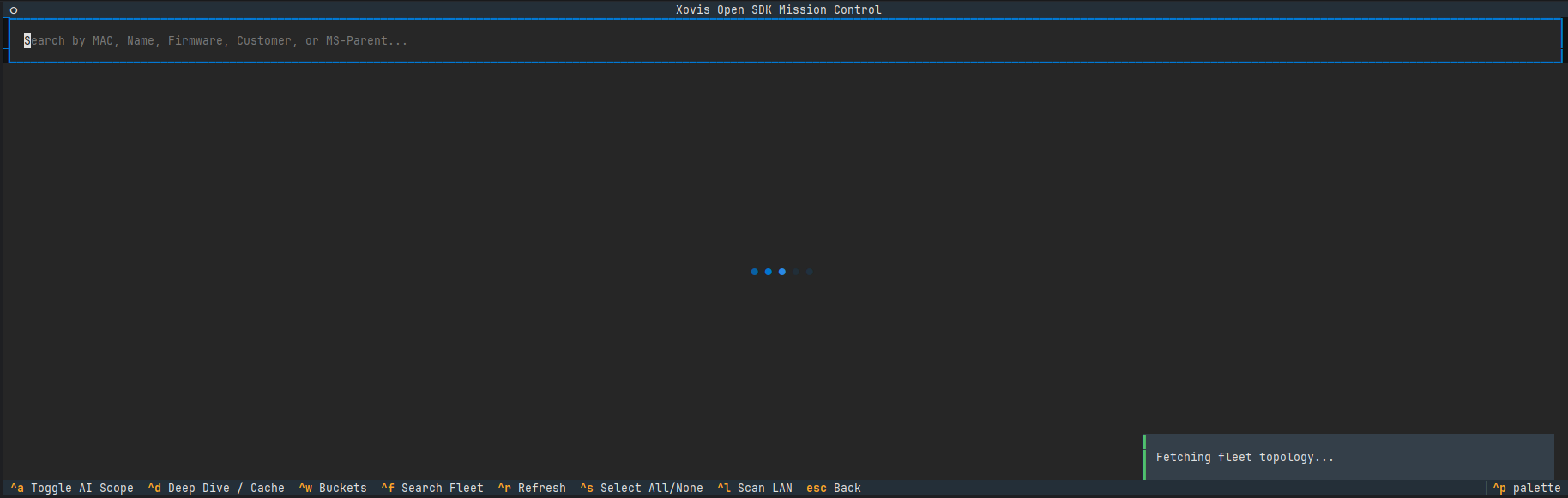Activate Search Fleet in the footer
This screenshot has width=1568, height=498.
click(x=443, y=488)
